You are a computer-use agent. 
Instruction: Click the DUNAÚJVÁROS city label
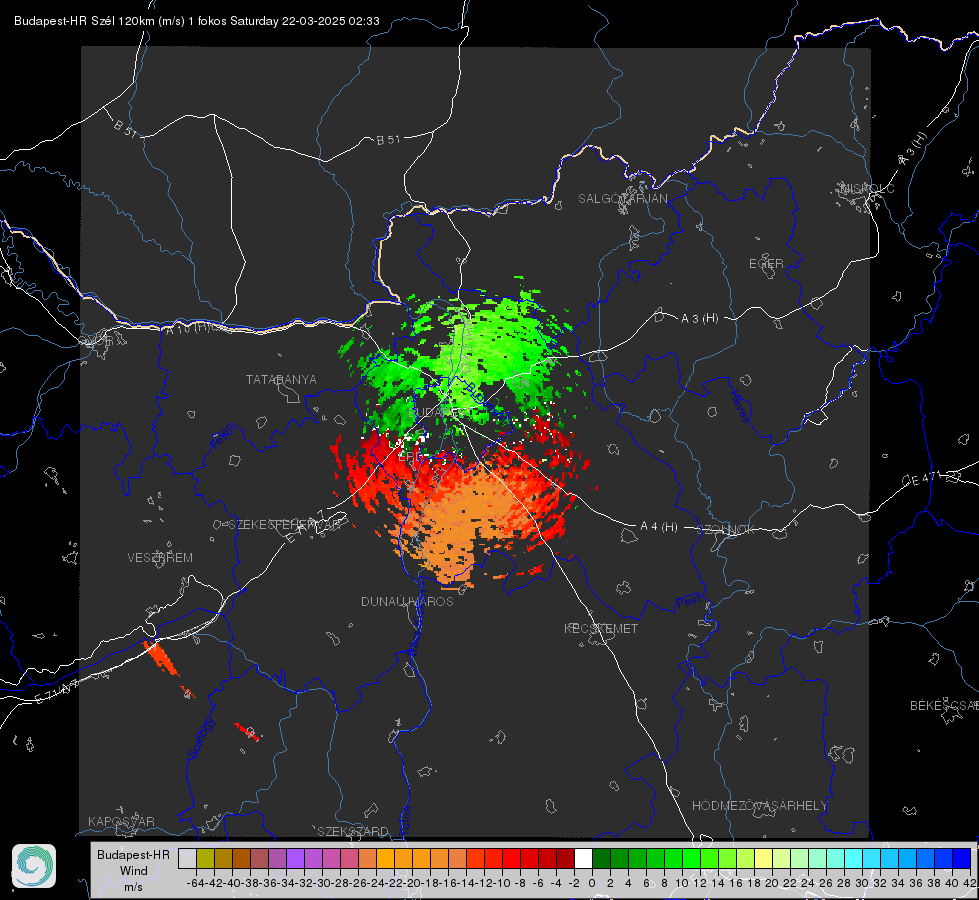pos(407,601)
